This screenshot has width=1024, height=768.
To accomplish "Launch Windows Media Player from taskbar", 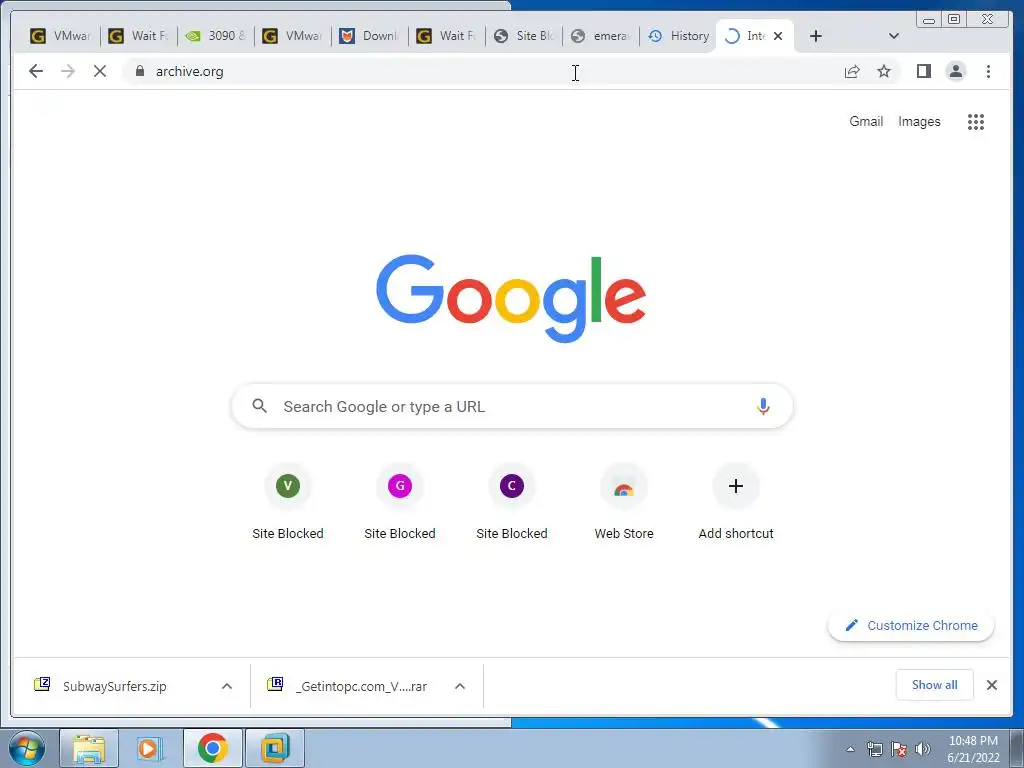I will (x=150, y=748).
